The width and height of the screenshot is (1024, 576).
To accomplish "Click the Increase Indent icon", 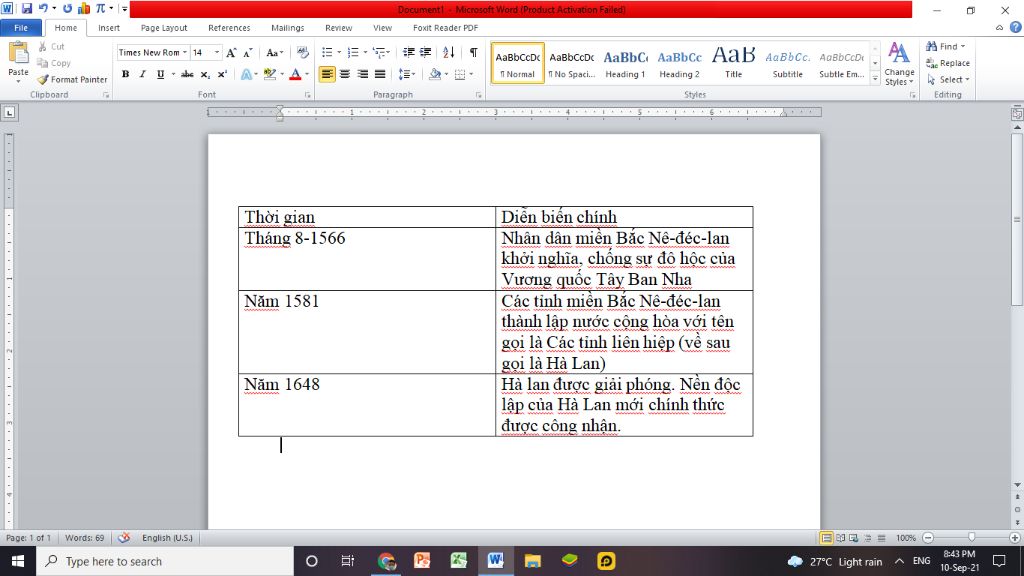I will (425, 52).
